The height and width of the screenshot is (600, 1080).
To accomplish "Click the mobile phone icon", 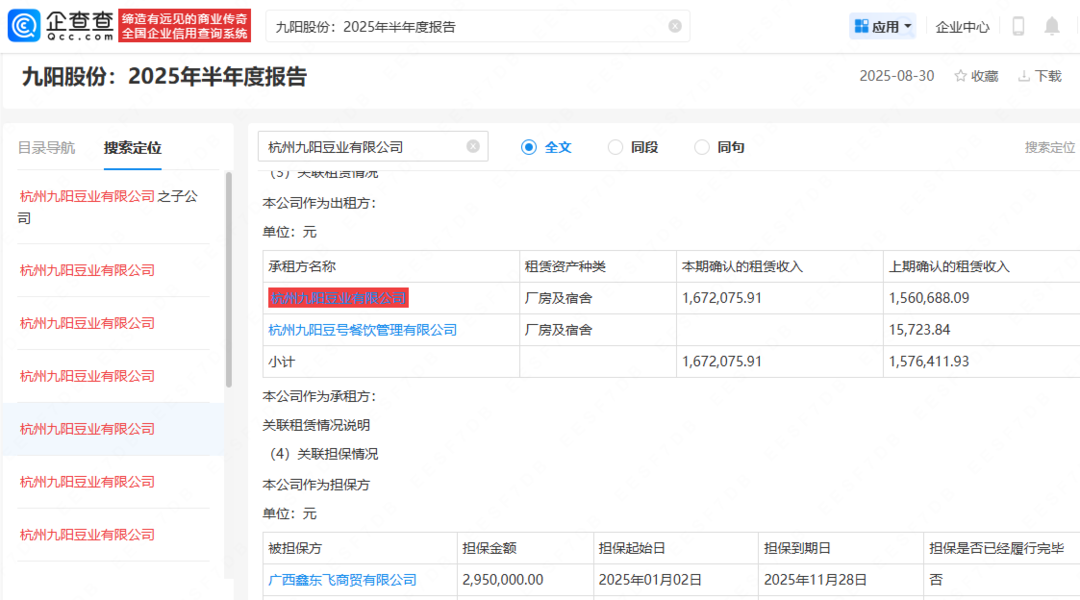I will pyautogui.click(x=1018, y=27).
